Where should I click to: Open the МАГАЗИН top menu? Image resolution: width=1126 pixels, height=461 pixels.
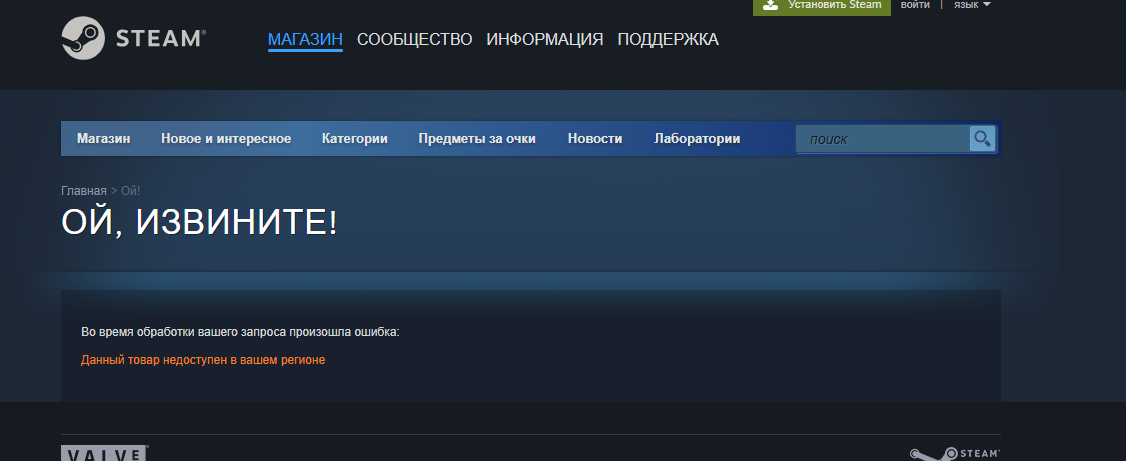[x=305, y=39]
